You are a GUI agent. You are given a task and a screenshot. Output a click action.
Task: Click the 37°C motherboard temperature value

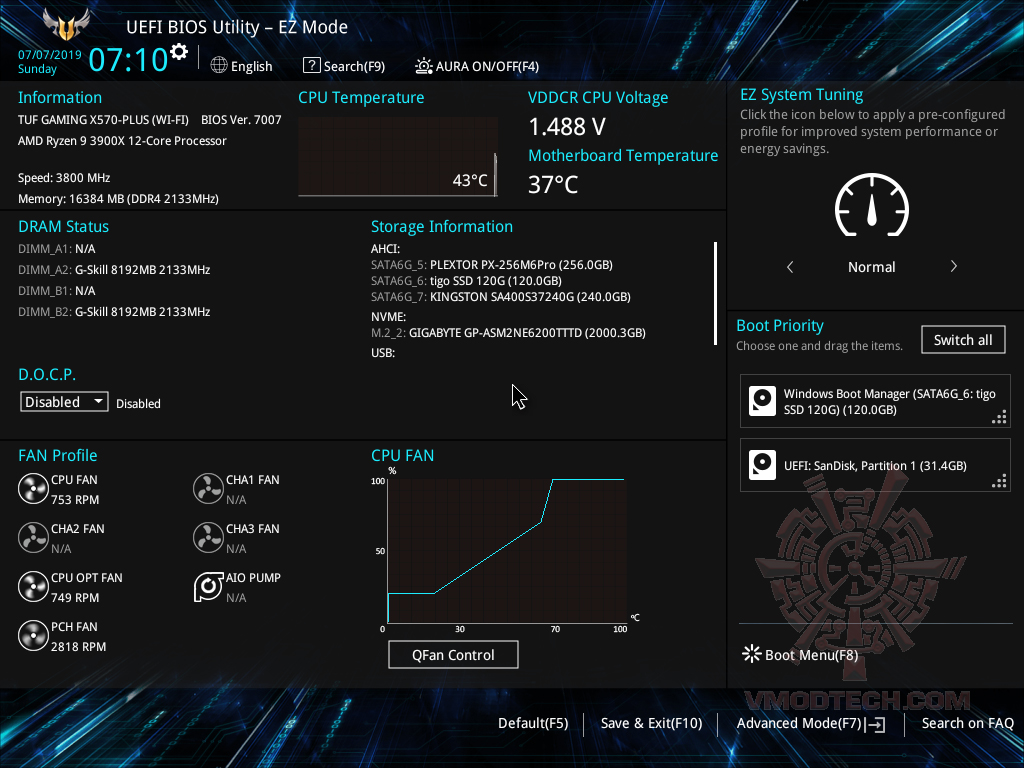click(x=553, y=185)
